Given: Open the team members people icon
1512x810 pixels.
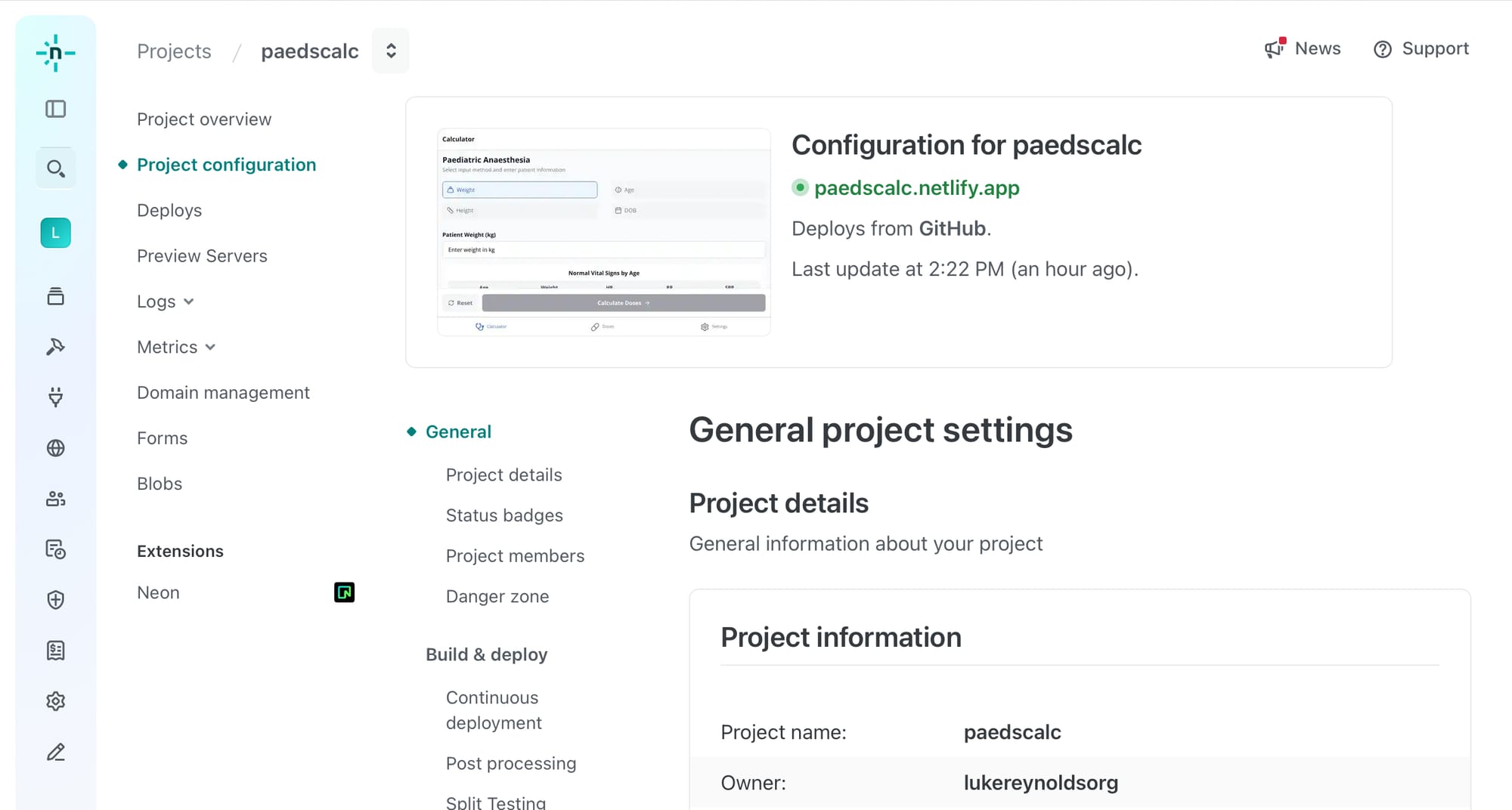Looking at the screenshot, I should click(55, 499).
